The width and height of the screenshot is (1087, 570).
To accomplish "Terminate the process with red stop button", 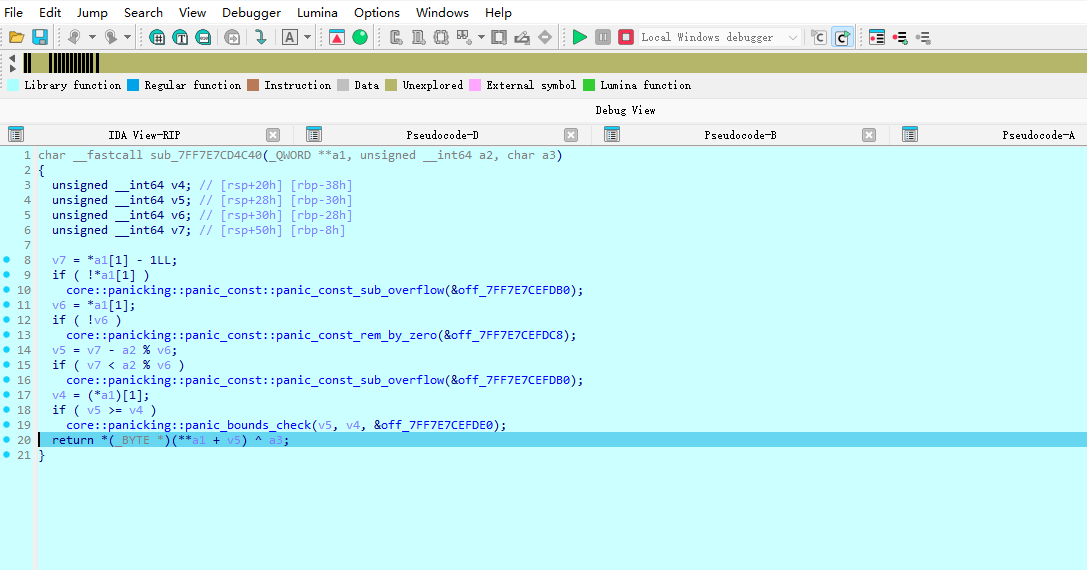I will point(626,37).
